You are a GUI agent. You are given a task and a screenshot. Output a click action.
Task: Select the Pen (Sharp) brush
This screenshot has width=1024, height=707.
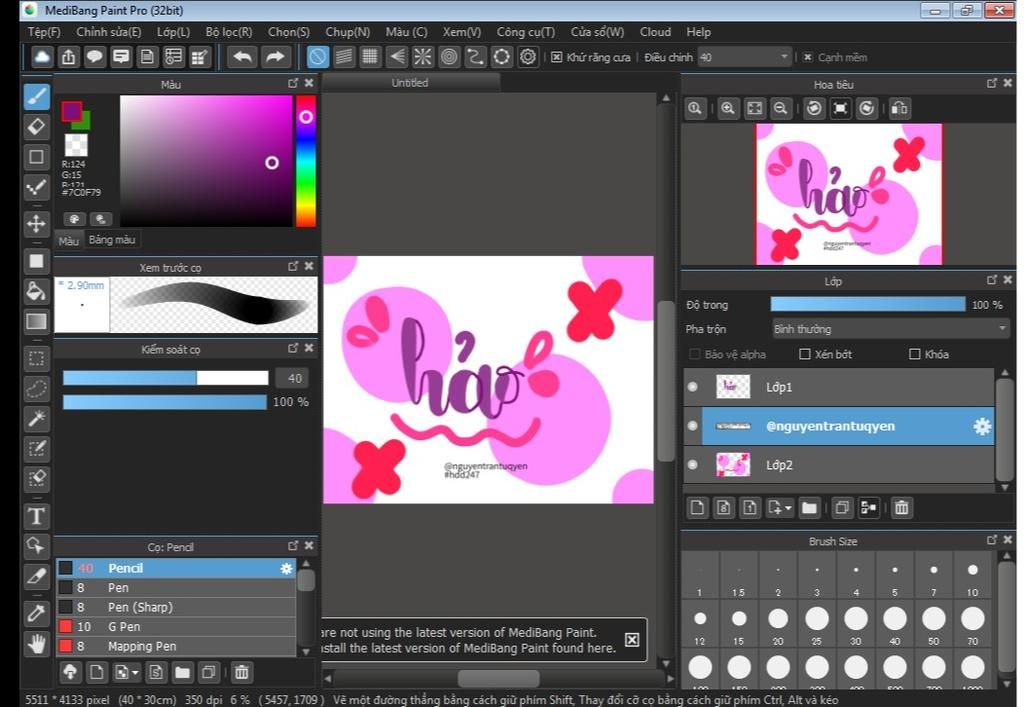[176, 607]
